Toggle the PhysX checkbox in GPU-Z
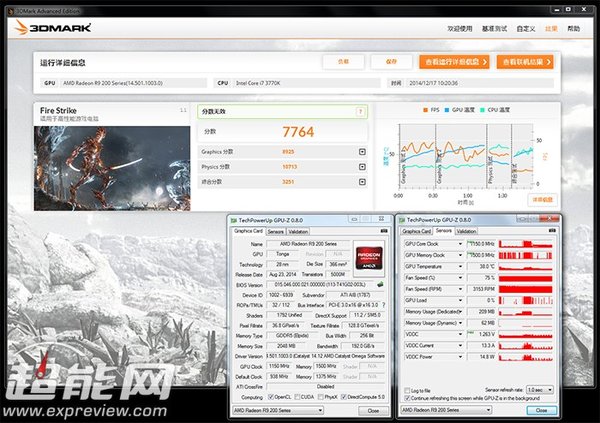This screenshot has height=423, width=600. (x=321, y=397)
